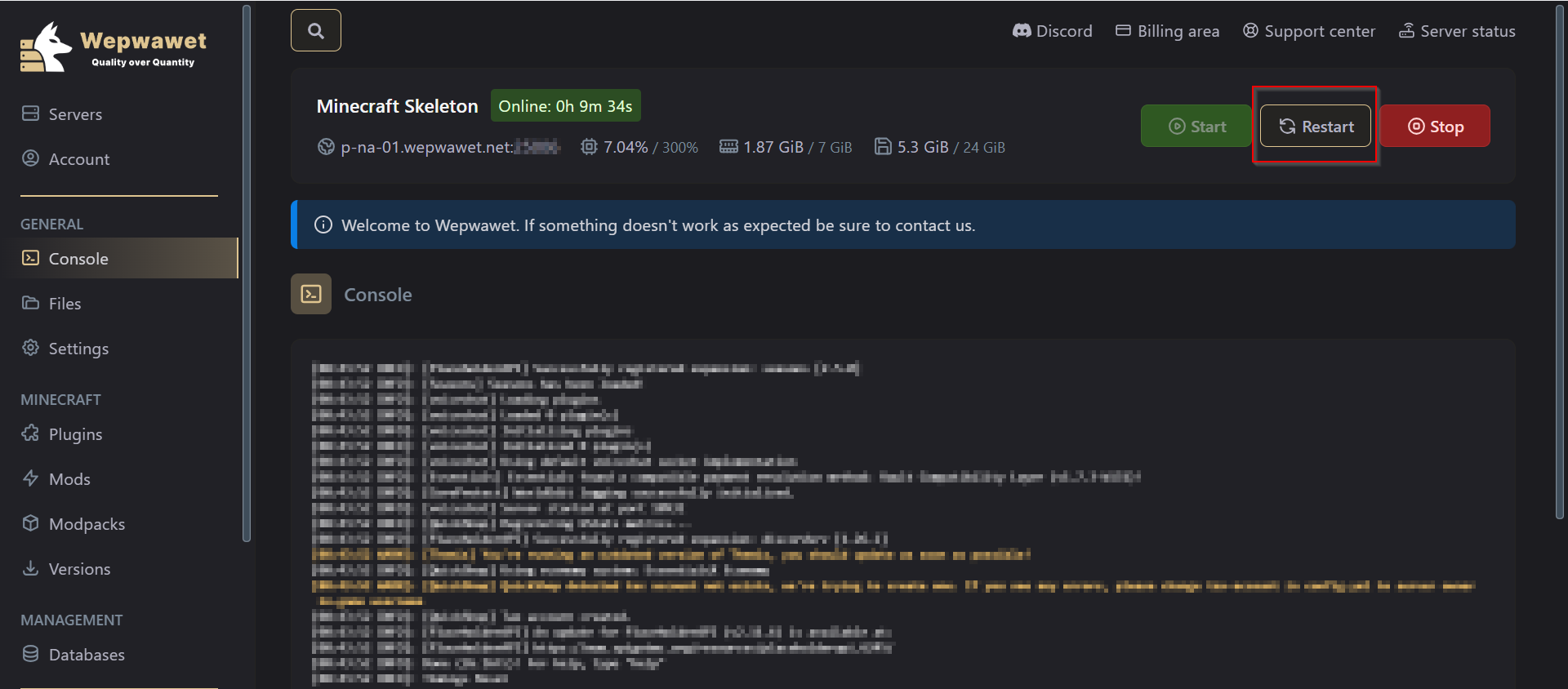The height and width of the screenshot is (689, 1568).
Task: Click the sidebar vertical scrollbar
Action: 247,273
